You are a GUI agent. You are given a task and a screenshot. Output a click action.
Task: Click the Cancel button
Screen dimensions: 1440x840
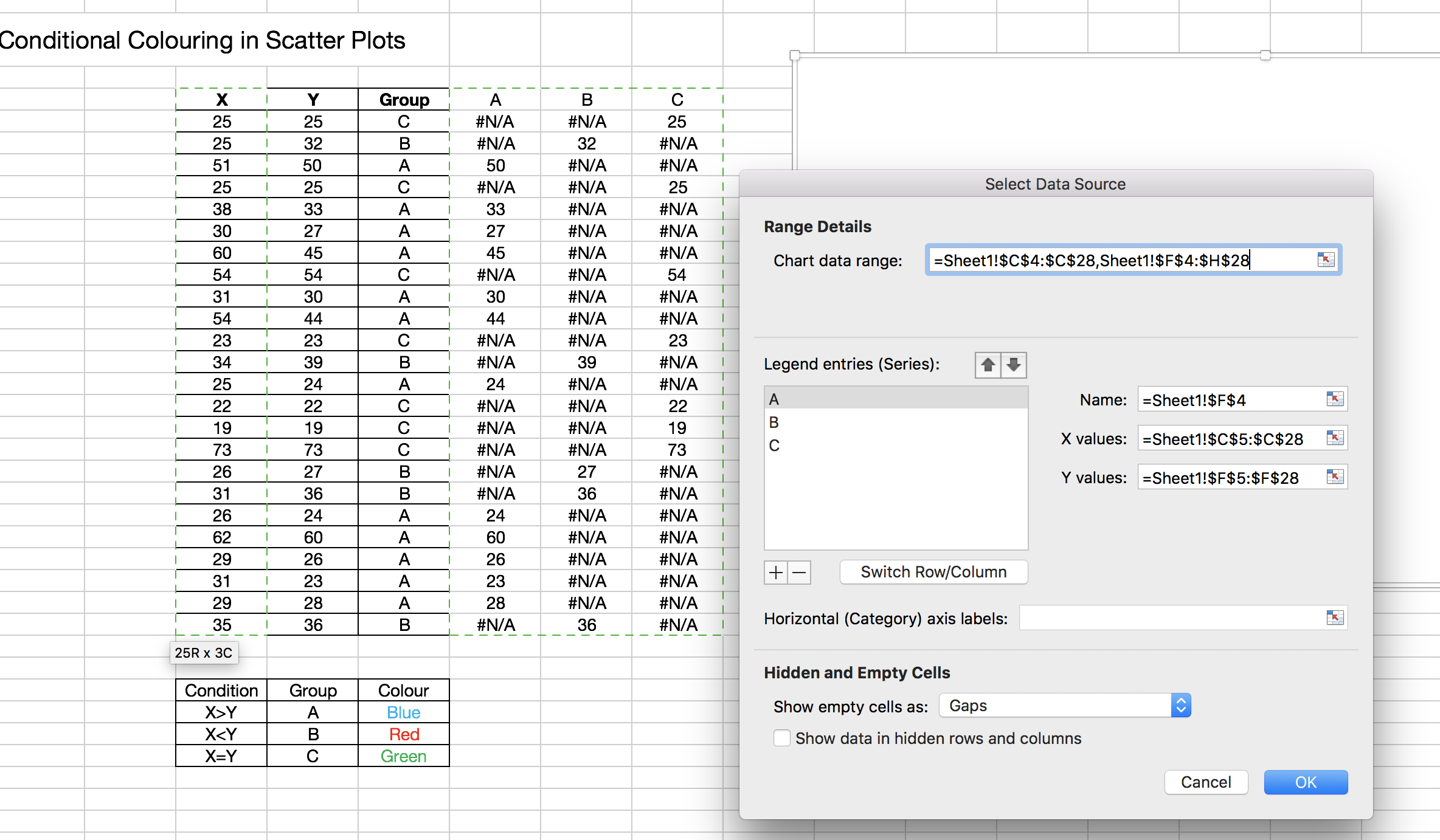point(1206,782)
